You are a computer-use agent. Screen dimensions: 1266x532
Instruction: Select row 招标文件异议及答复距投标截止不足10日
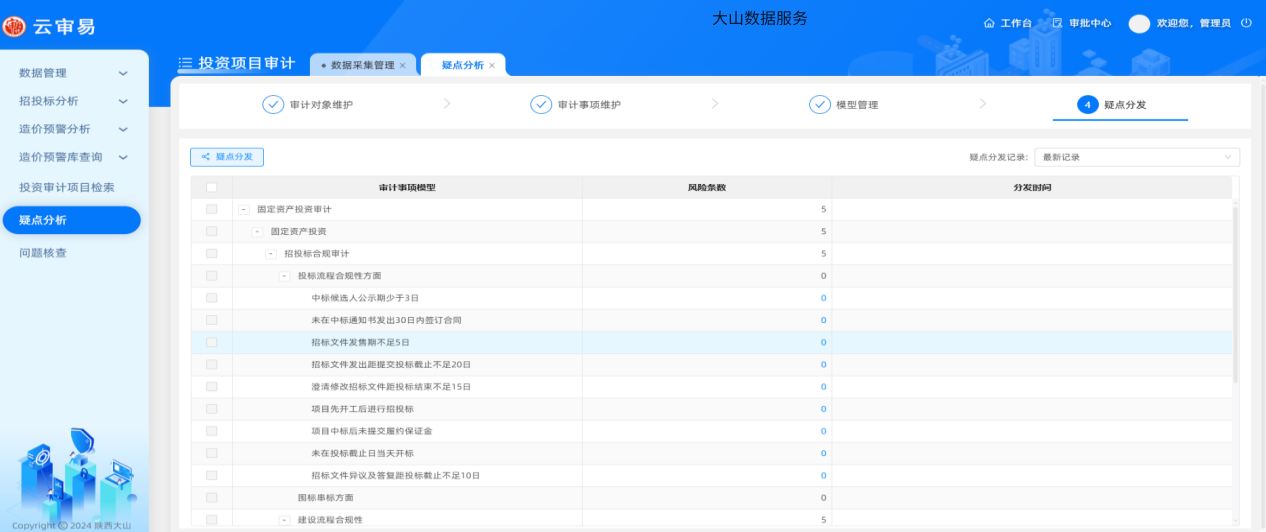point(711,475)
